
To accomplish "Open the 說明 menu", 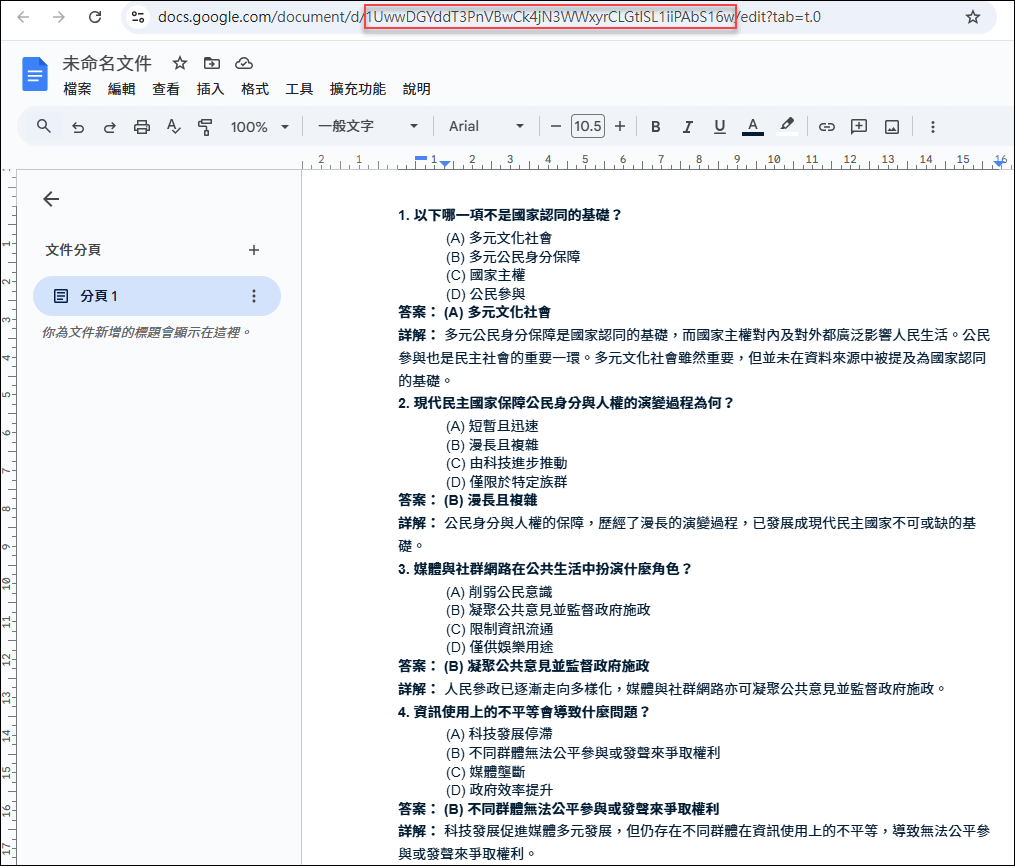I will 416,89.
